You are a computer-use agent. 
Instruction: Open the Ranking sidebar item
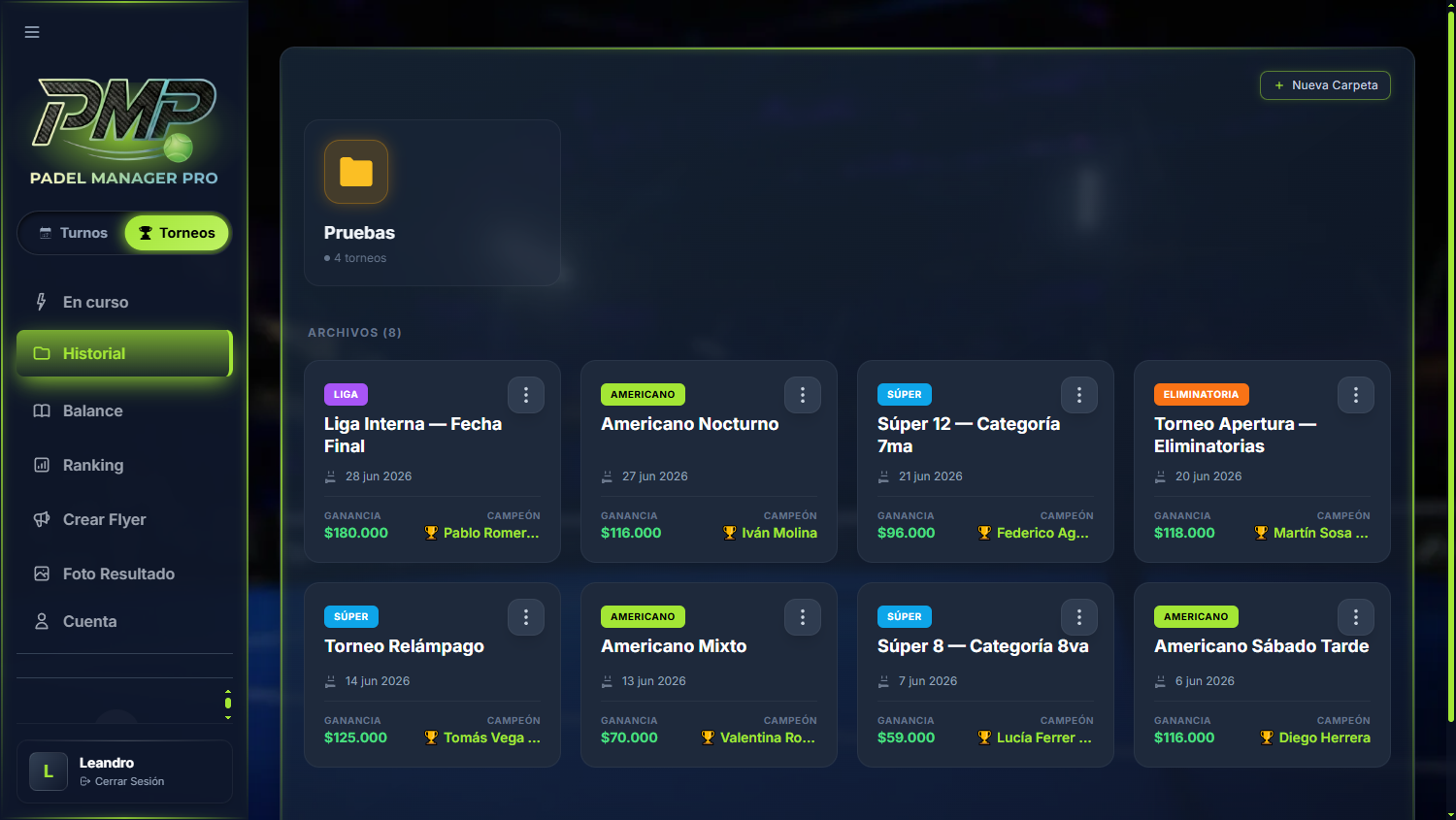(x=124, y=465)
